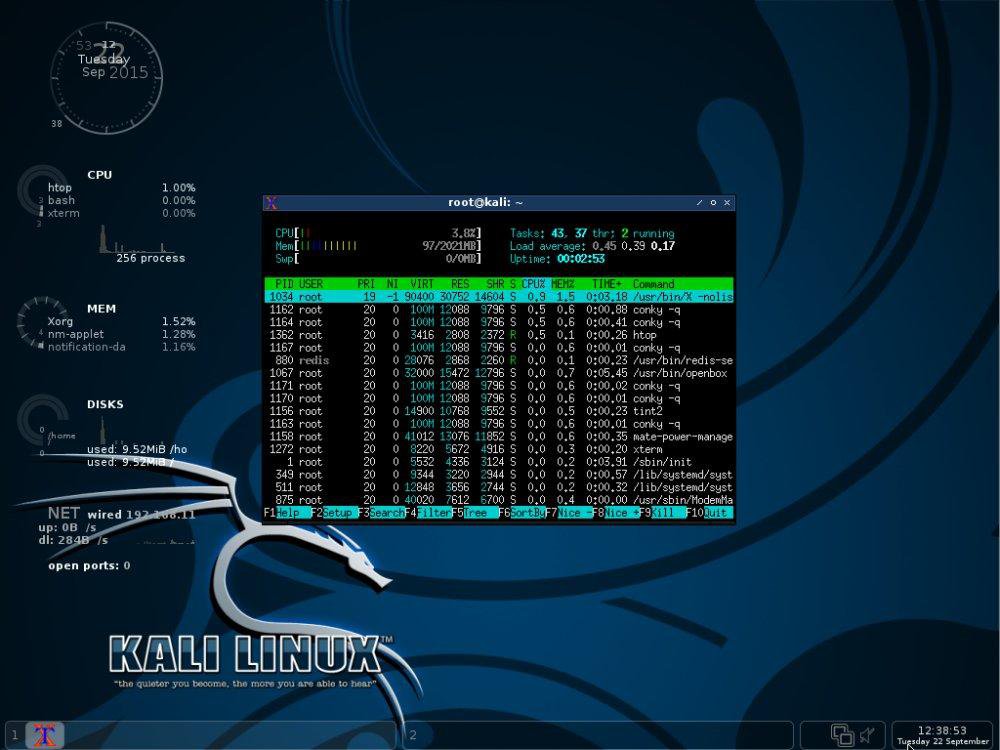Toggle the muted volume tray icon
1000x750 pixels.
point(867,735)
